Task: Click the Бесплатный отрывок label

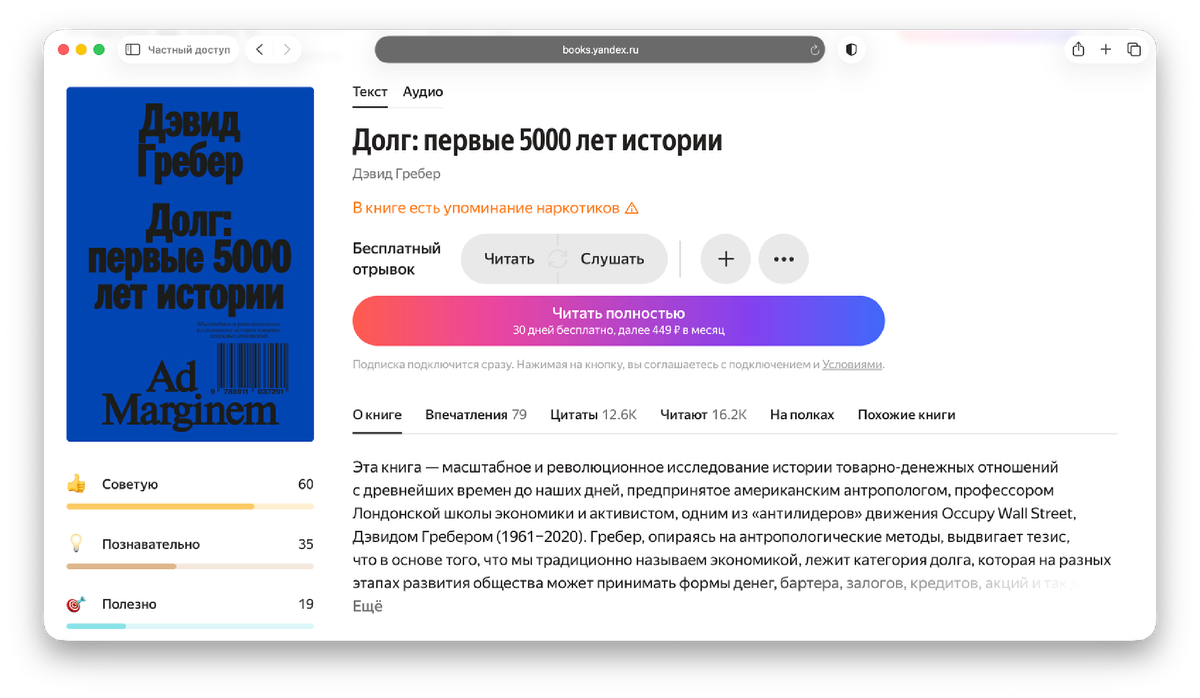Action: [397, 259]
